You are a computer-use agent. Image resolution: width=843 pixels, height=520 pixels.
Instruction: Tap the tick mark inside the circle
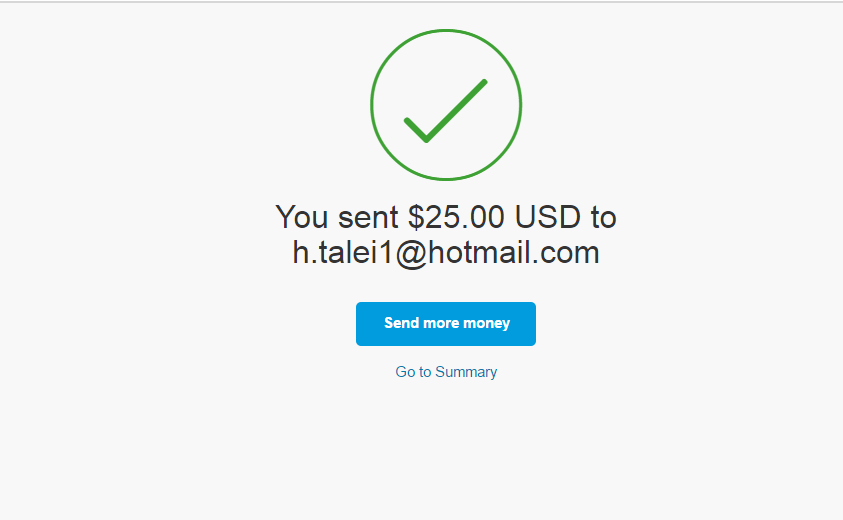pyautogui.click(x=446, y=111)
